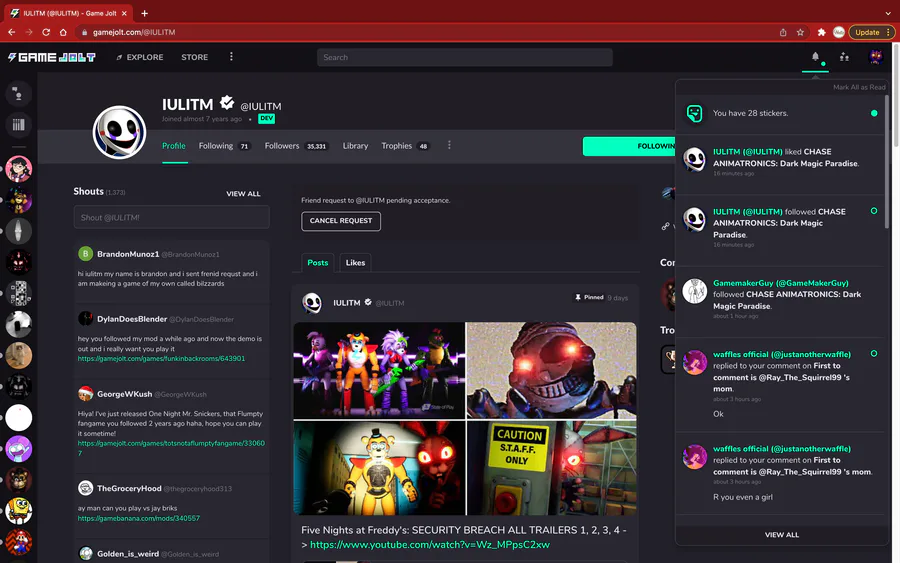
Task: Open the STORE menu
Action: [195, 57]
